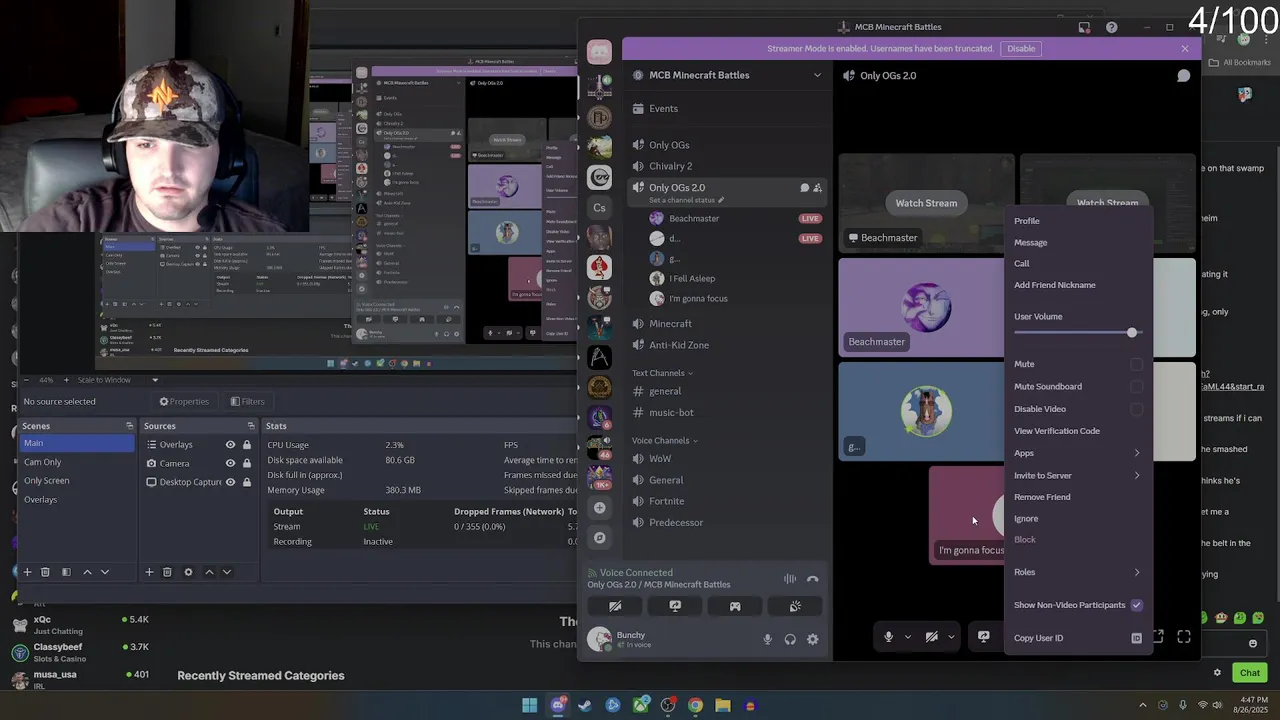Toggle Mute Soundboard checkbox

point(1136,386)
